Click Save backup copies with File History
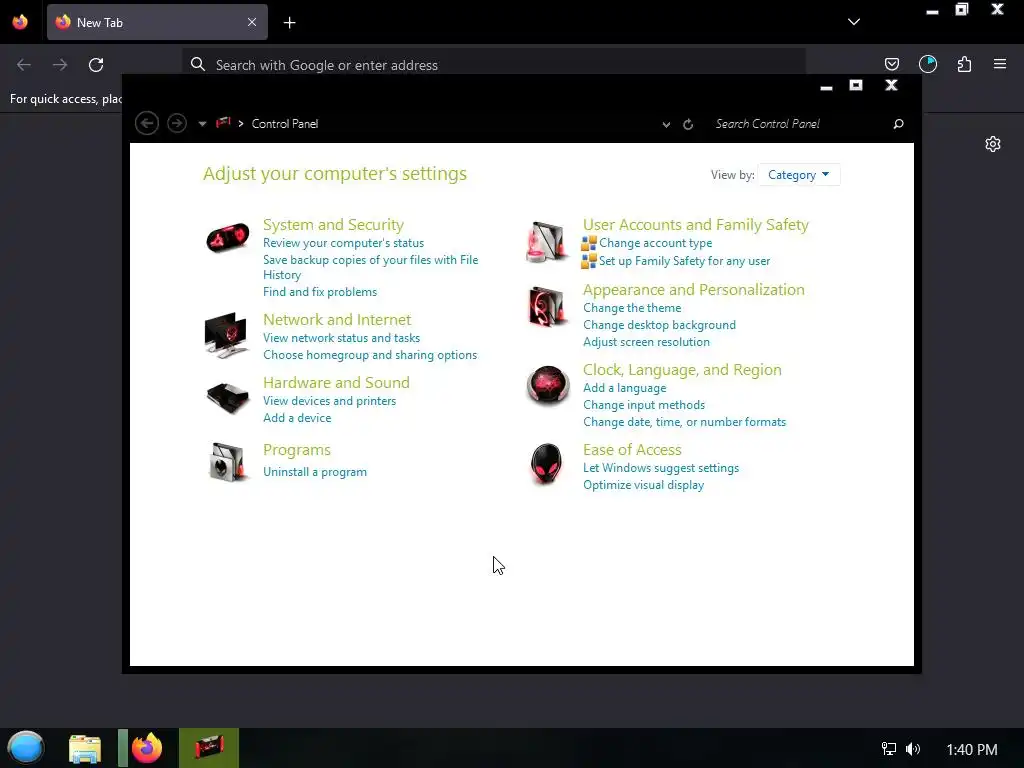The image size is (1024, 768). click(370, 267)
